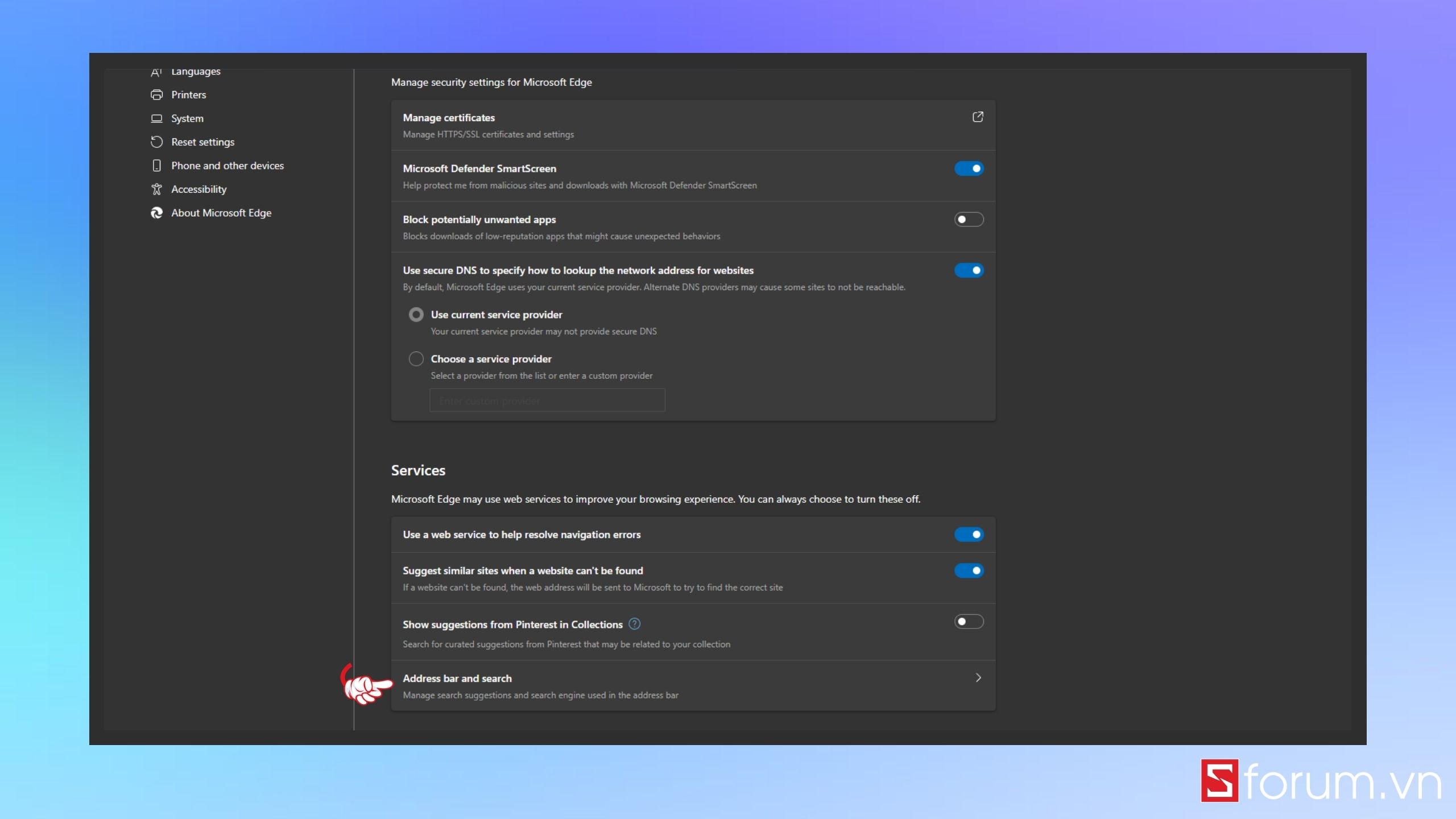Disable Microsoft Defender SmartScreen toggle
Image resolution: width=1456 pixels, height=819 pixels.
[969, 168]
